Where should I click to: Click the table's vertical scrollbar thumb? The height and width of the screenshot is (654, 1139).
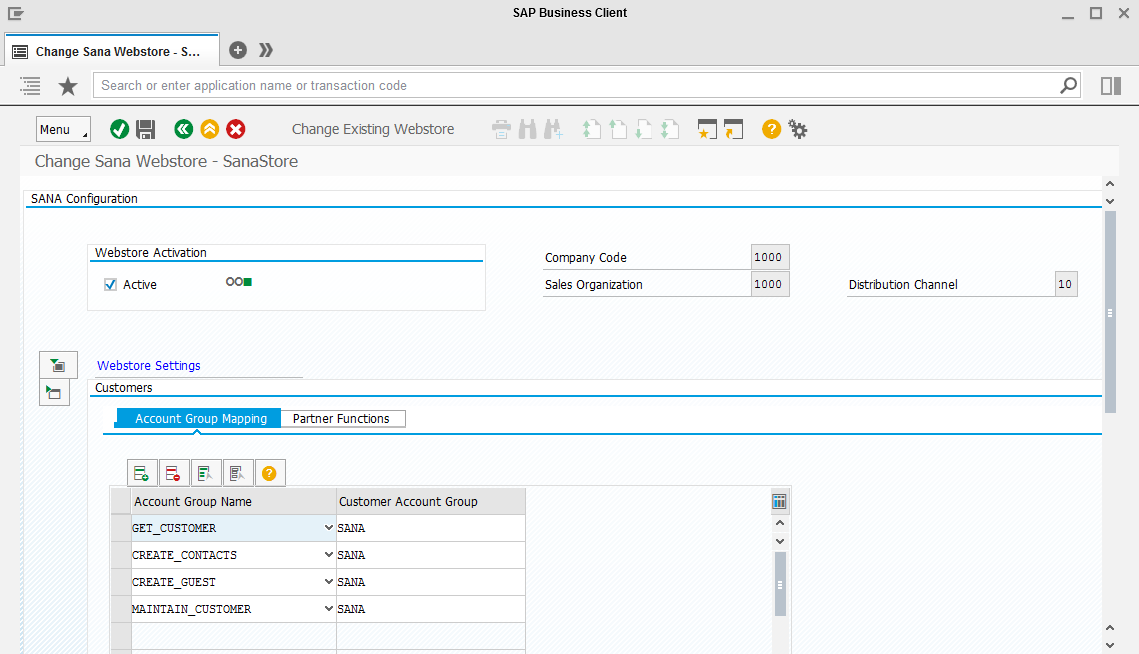[x=780, y=584]
